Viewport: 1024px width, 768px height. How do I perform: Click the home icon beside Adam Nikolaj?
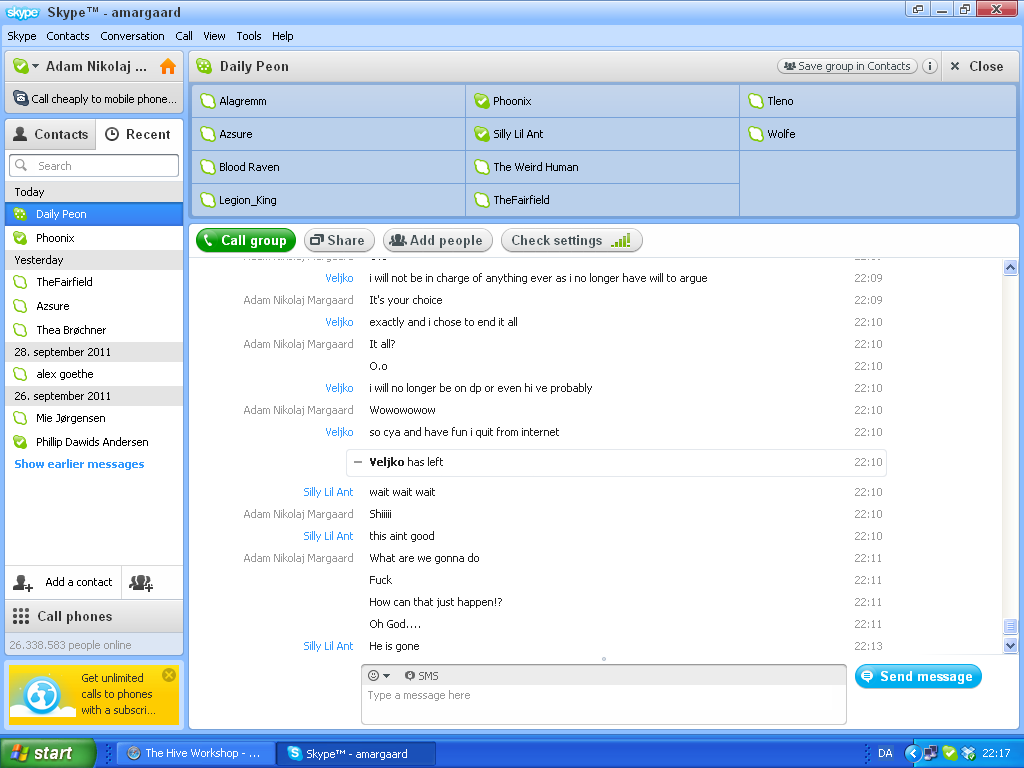click(x=168, y=67)
